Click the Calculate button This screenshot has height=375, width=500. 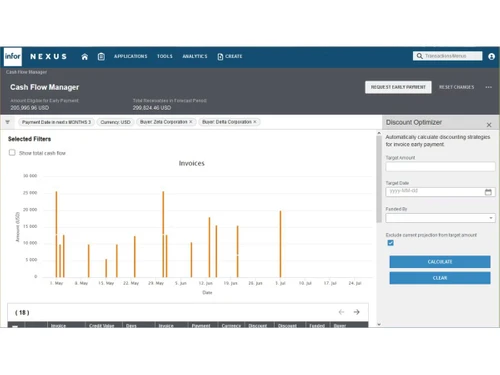click(440, 262)
